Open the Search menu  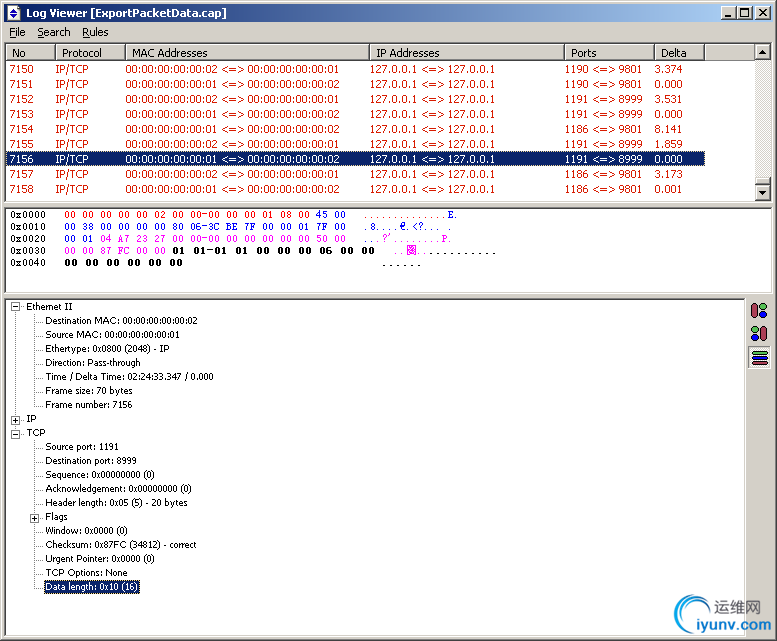click(54, 32)
